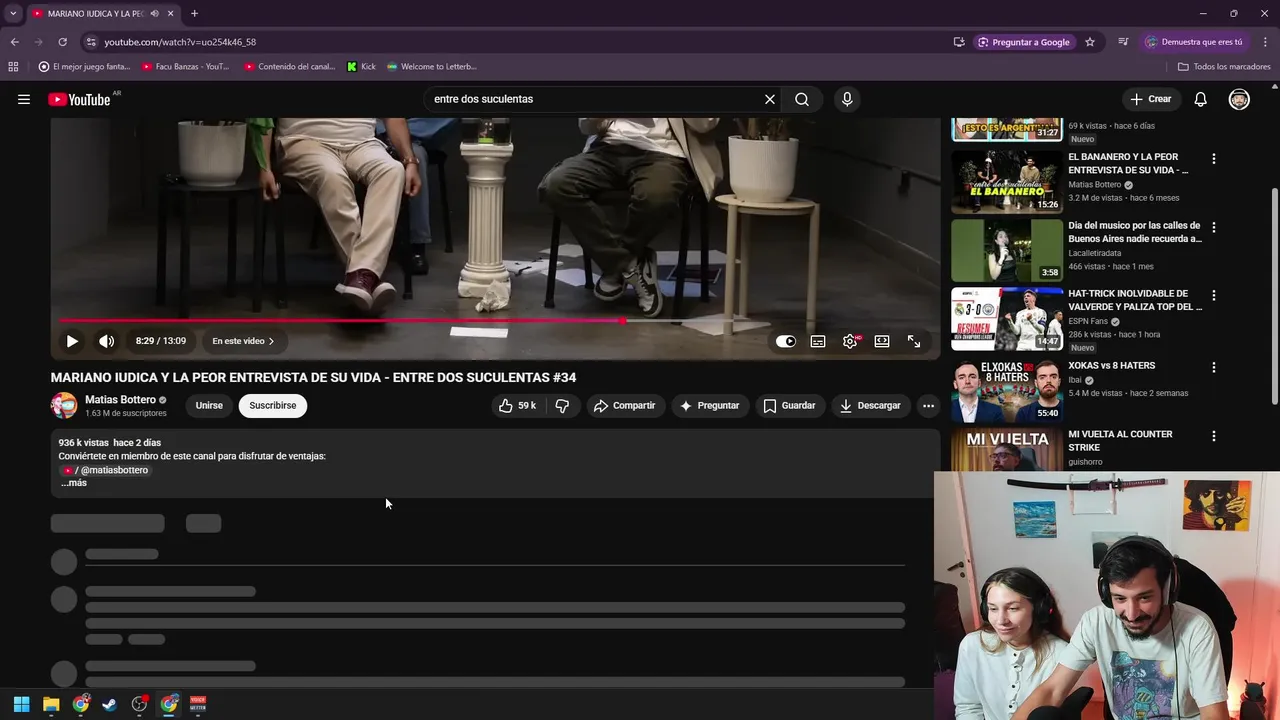Open Chrome apps grid in bookmarks bar

(x=13, y=67)
